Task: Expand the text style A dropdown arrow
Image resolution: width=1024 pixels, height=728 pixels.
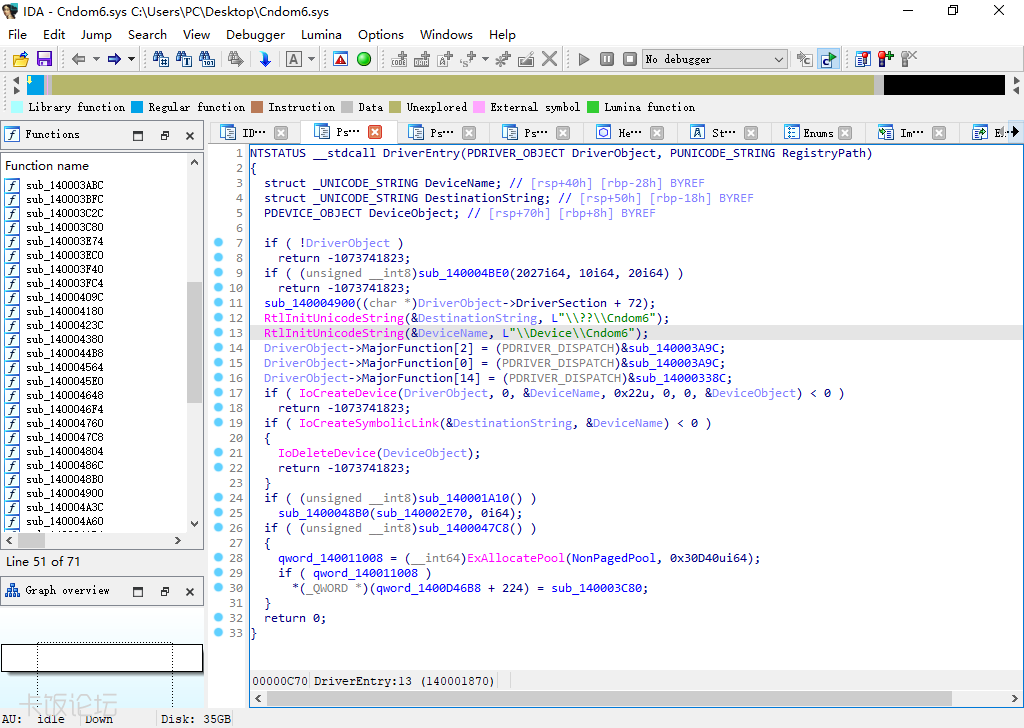Action: [311, 59]
